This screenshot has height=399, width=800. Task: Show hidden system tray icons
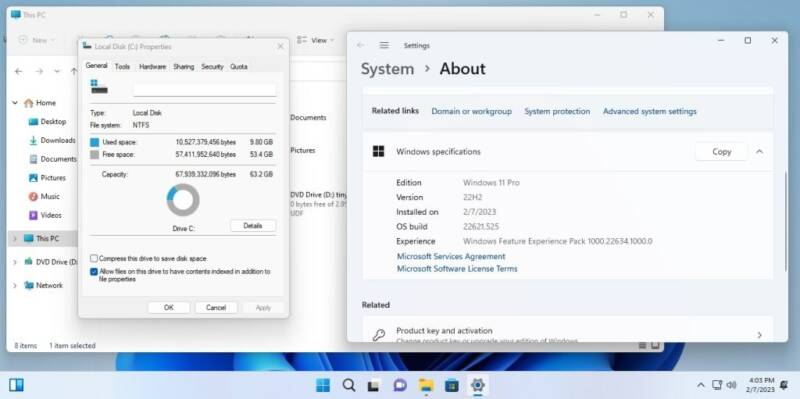(x=701, y=385)
